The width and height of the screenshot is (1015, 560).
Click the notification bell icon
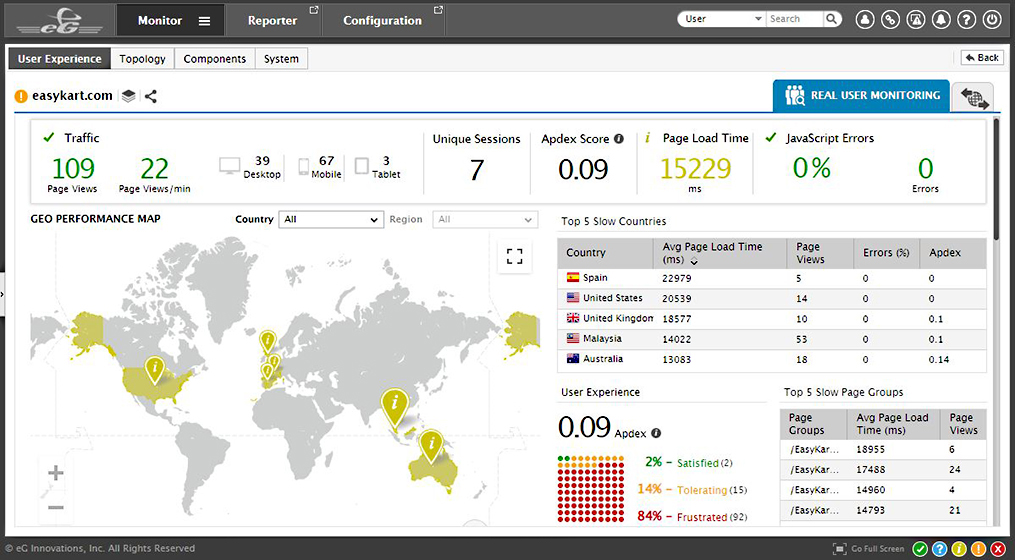point(941,19)
